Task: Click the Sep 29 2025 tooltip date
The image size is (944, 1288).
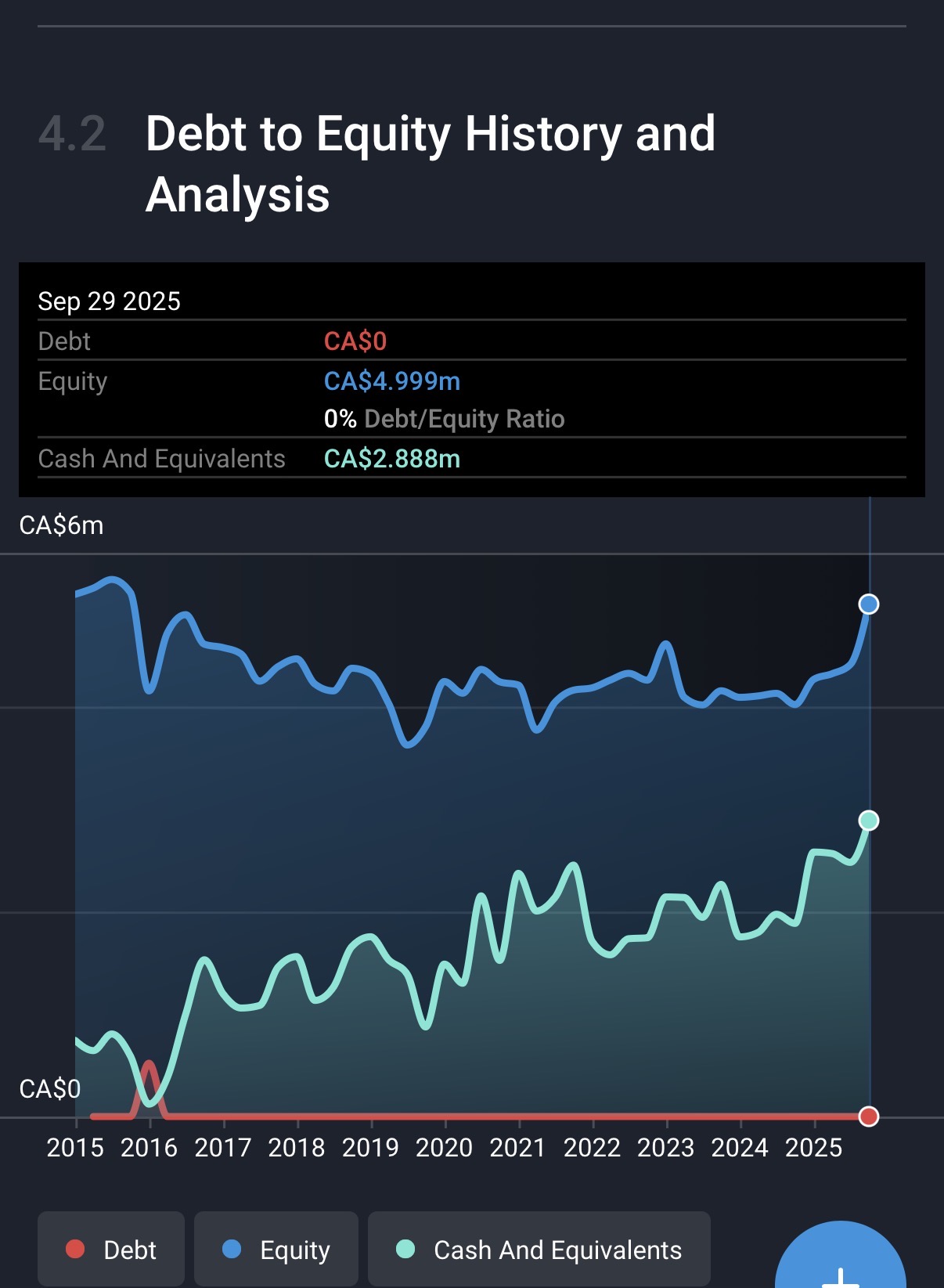Action: point(110,301)
